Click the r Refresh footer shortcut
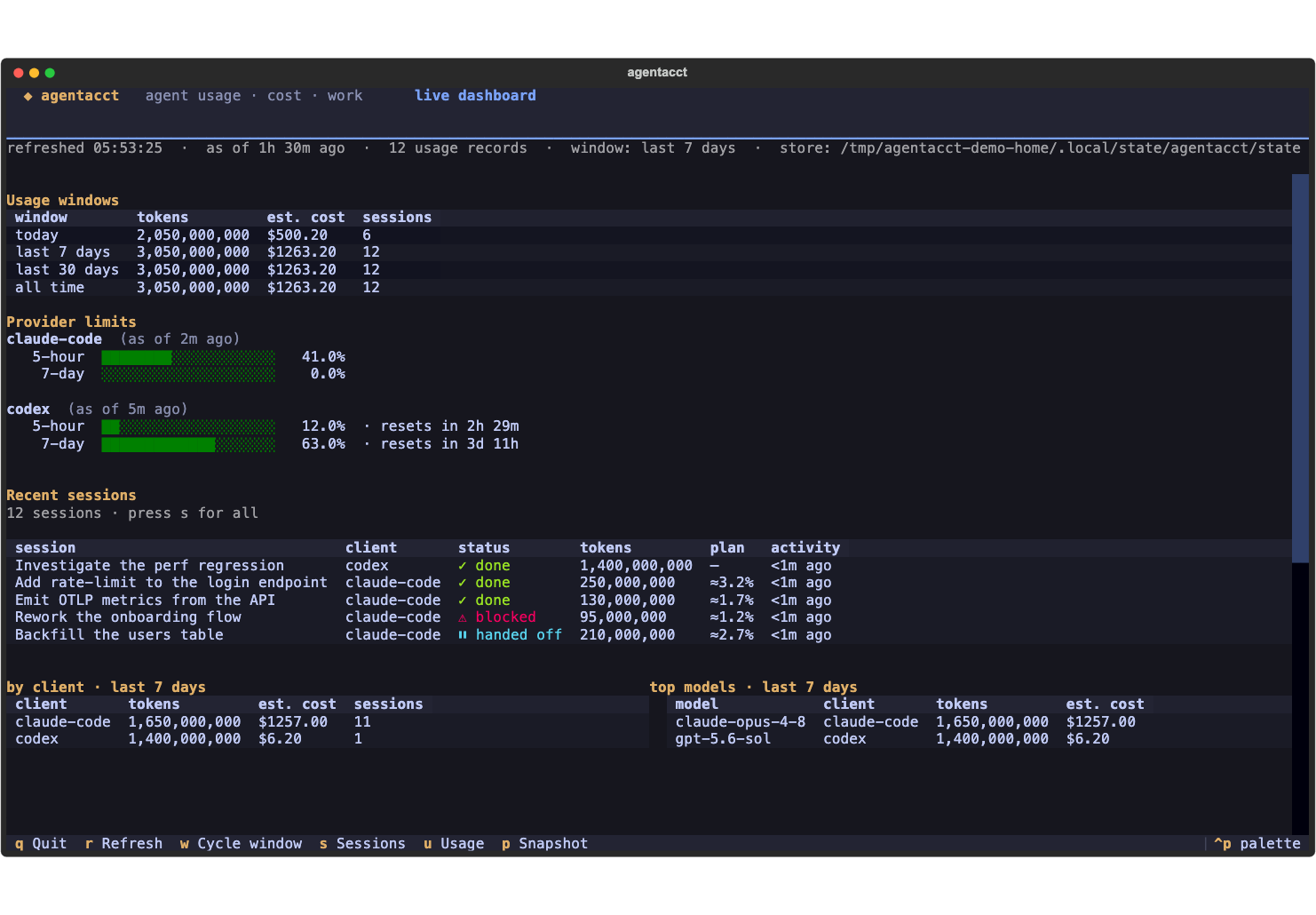 pyautogui.click(x=123, y=844)
